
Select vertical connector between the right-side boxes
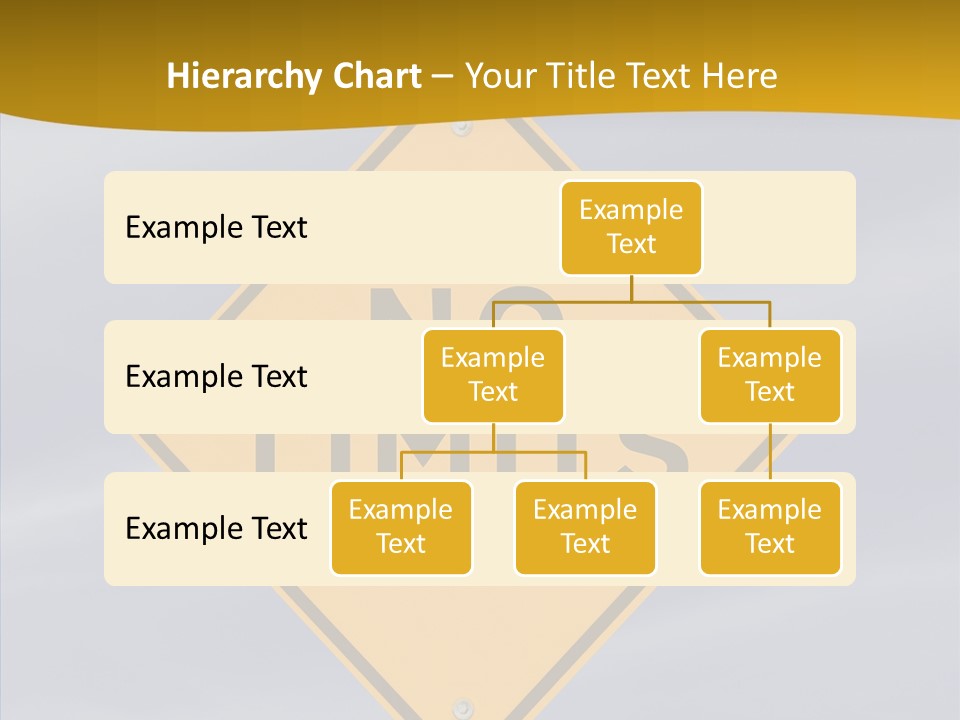tap(770, 451)
